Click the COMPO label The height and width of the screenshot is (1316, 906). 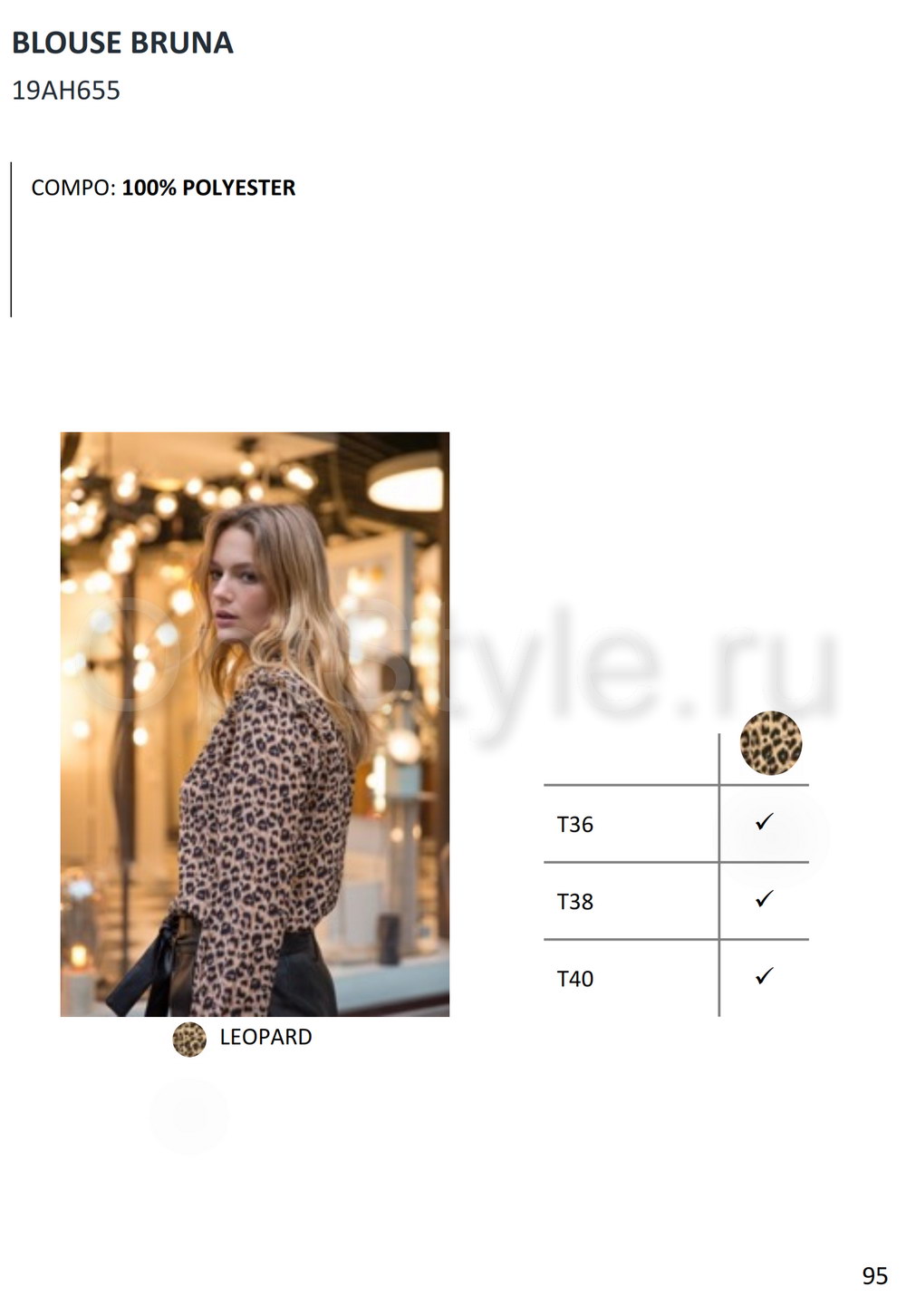[73, 188]
